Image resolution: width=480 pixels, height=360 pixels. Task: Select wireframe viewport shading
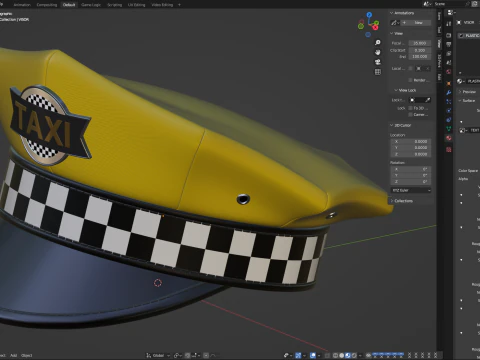335,355
